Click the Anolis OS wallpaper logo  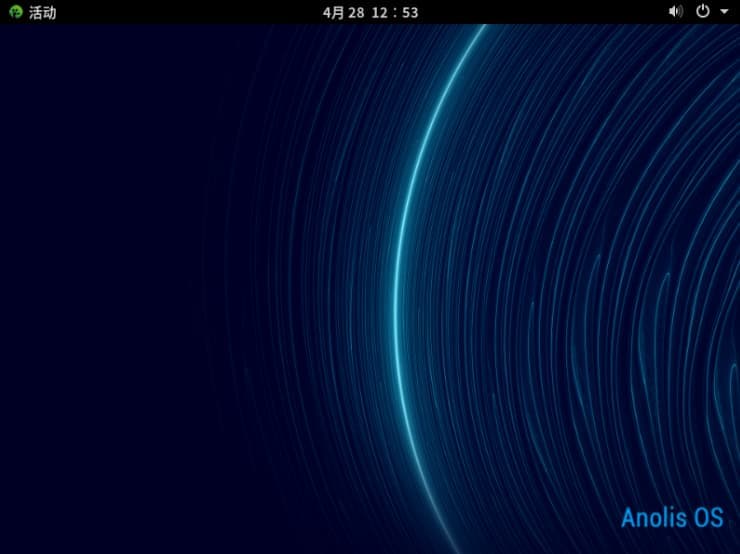pyautogui.click(x=671, y=518)
